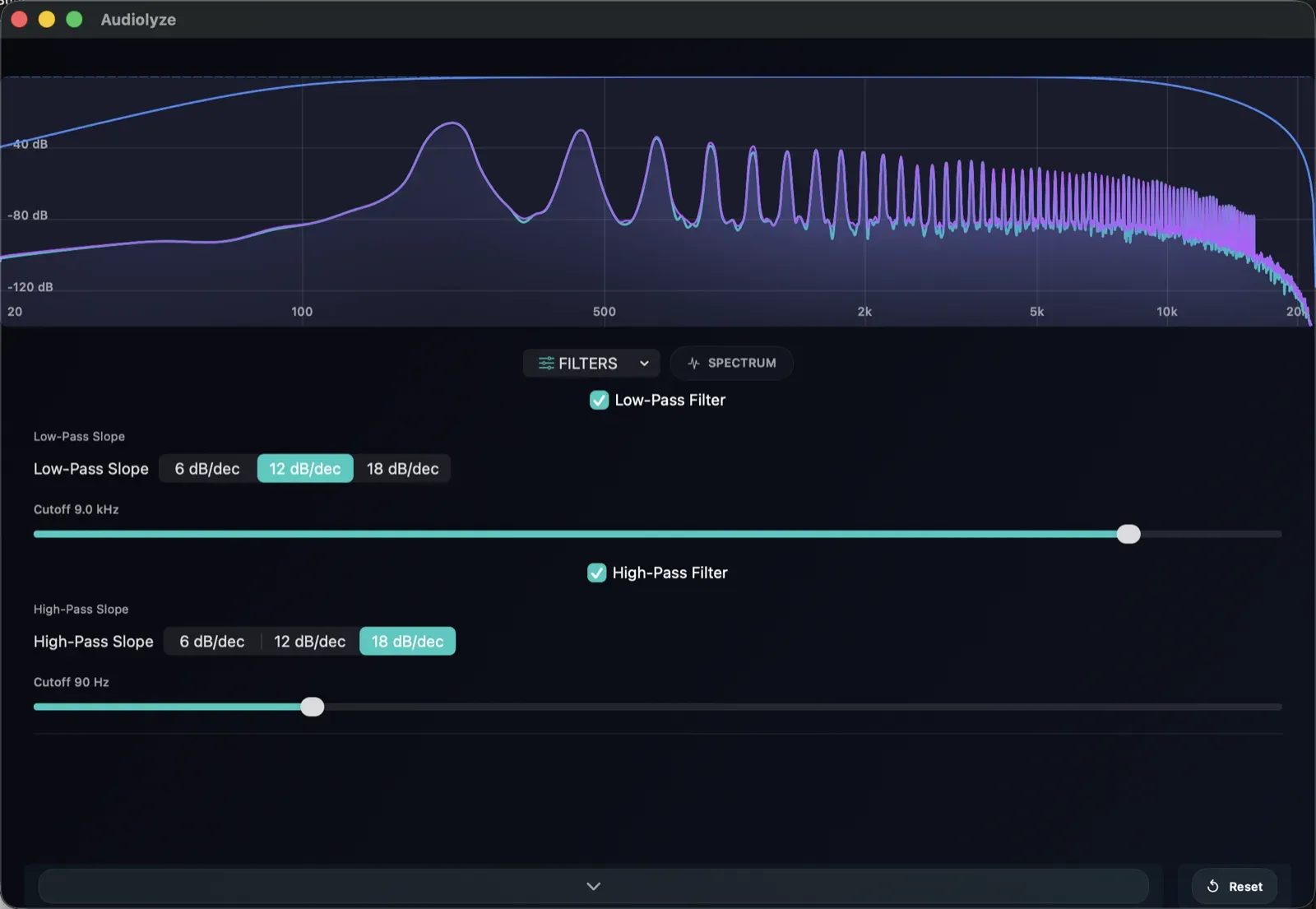Click the waveform icon next to SPECTRUM

(x=693, y=364)
